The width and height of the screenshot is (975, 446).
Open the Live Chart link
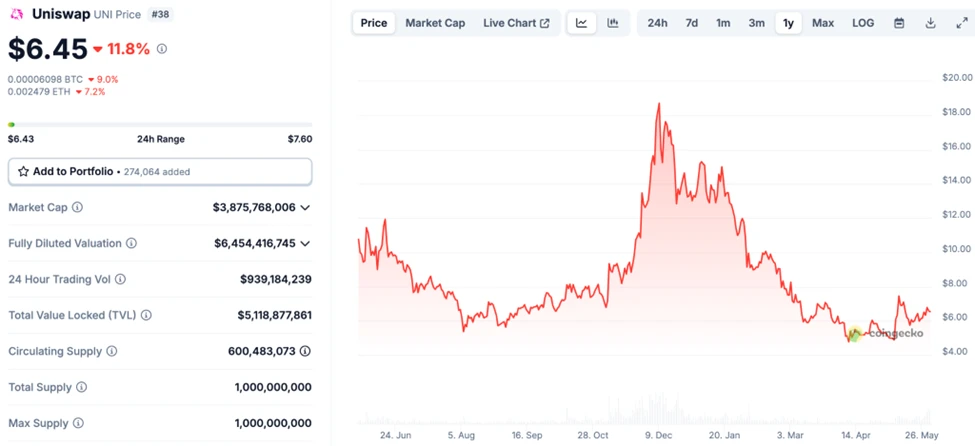pos(515,23)
